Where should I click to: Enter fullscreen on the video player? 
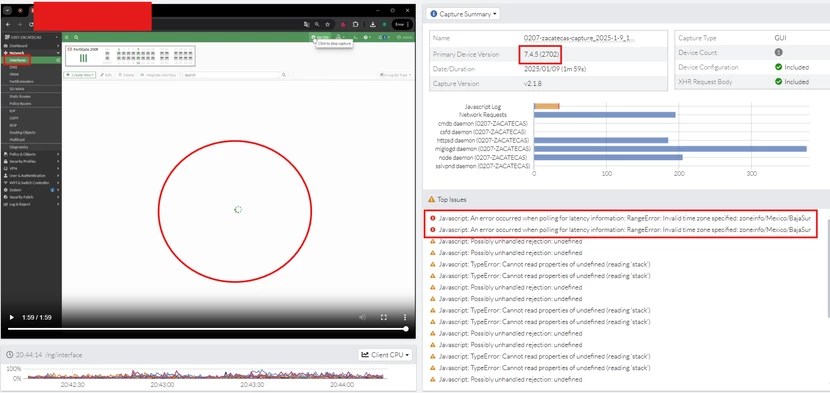[x=384, y=317]
